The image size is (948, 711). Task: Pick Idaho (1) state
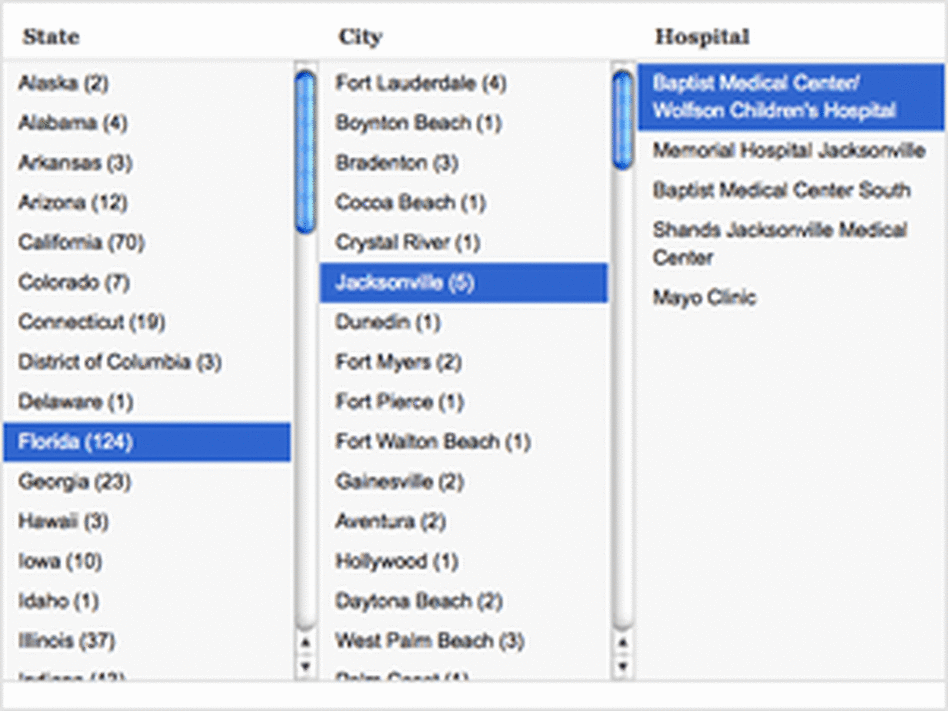147,602
